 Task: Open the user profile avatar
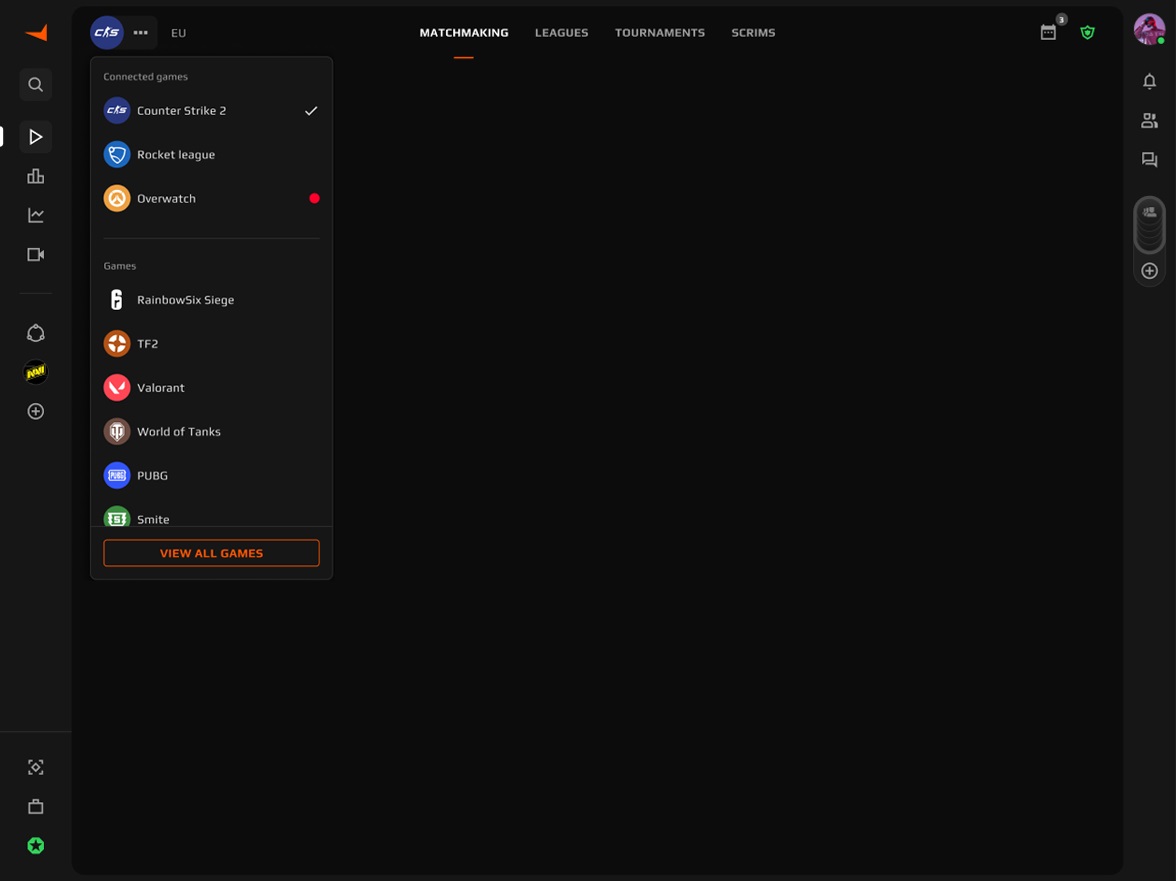(1149, 30)
